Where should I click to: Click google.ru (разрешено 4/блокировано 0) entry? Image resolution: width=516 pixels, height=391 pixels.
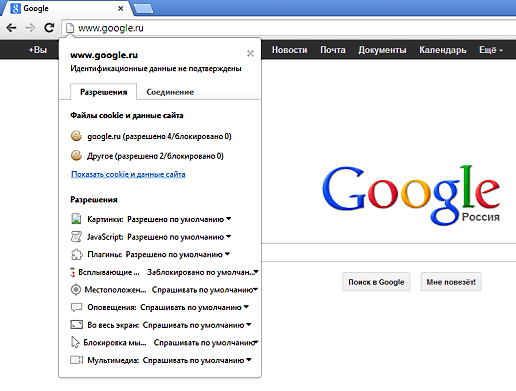(159, 136)
